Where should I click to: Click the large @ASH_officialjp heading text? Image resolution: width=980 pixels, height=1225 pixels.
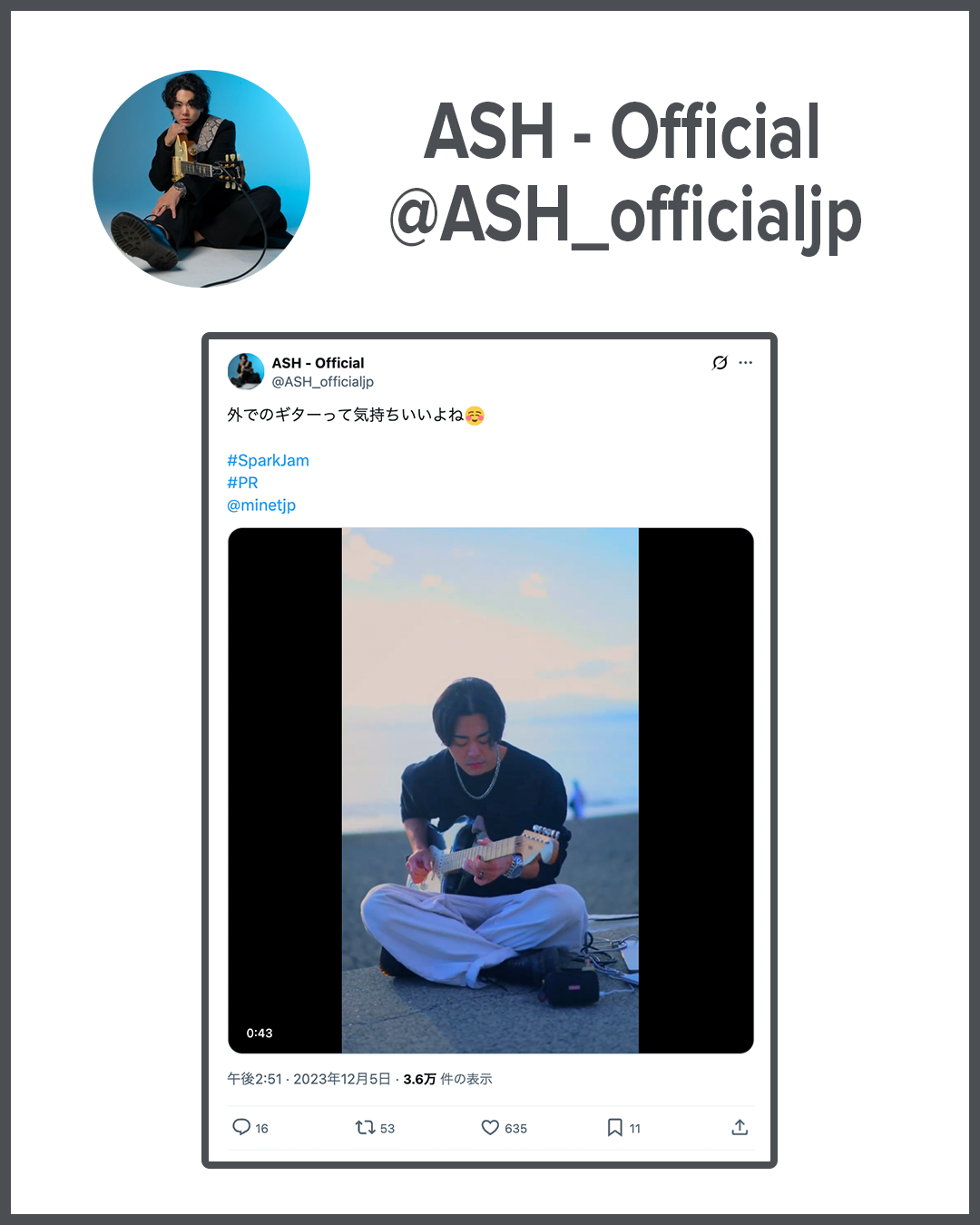(x=625, y=218)
